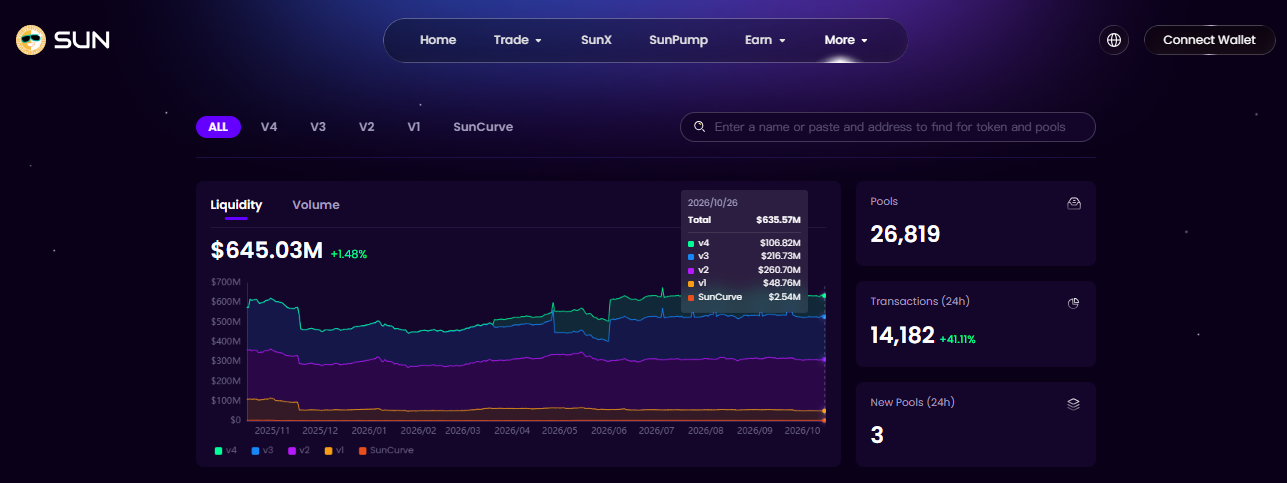
Task: Select the V4 pool filter
Action: click(269, 127)
